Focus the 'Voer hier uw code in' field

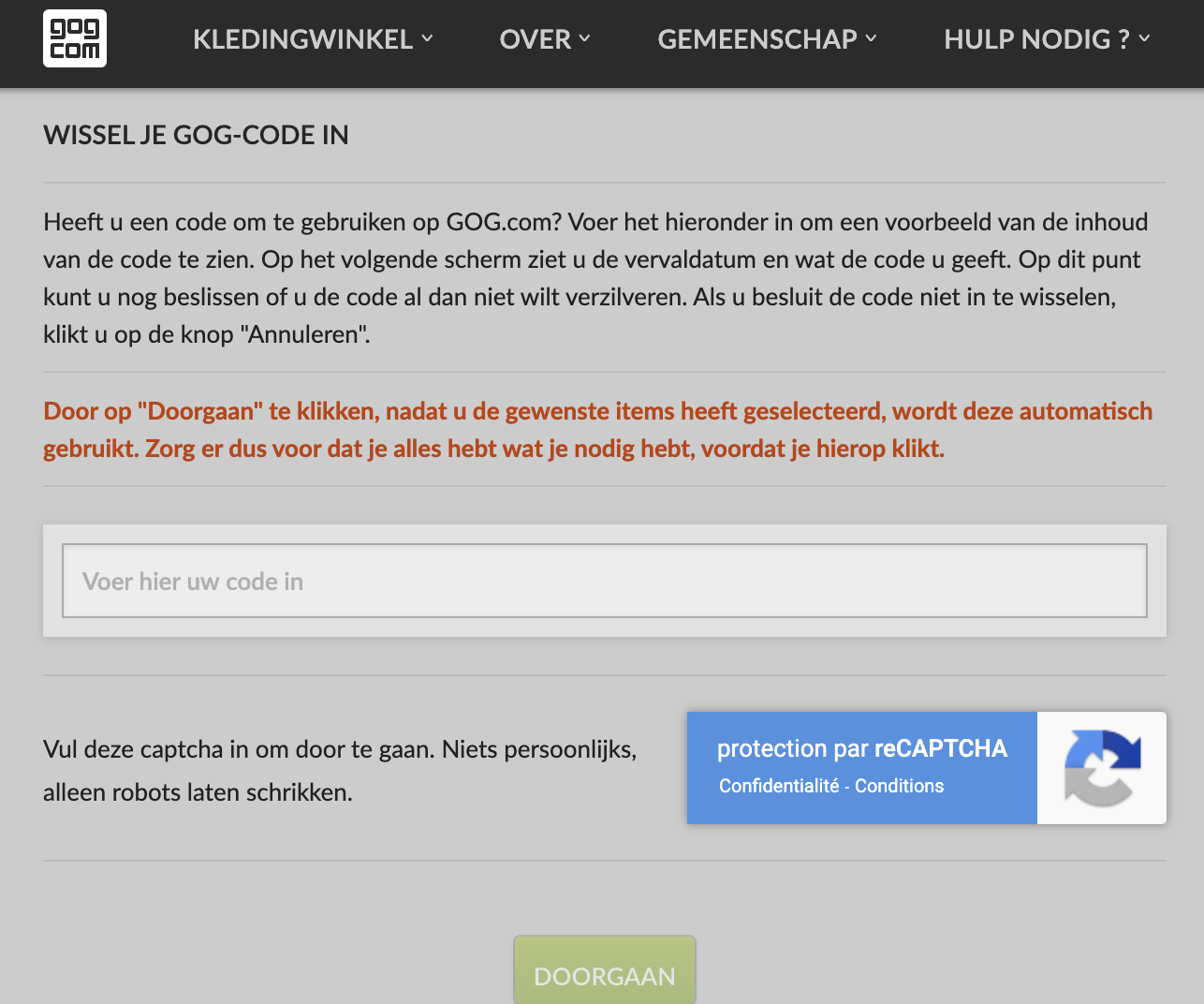click(605, 581)
